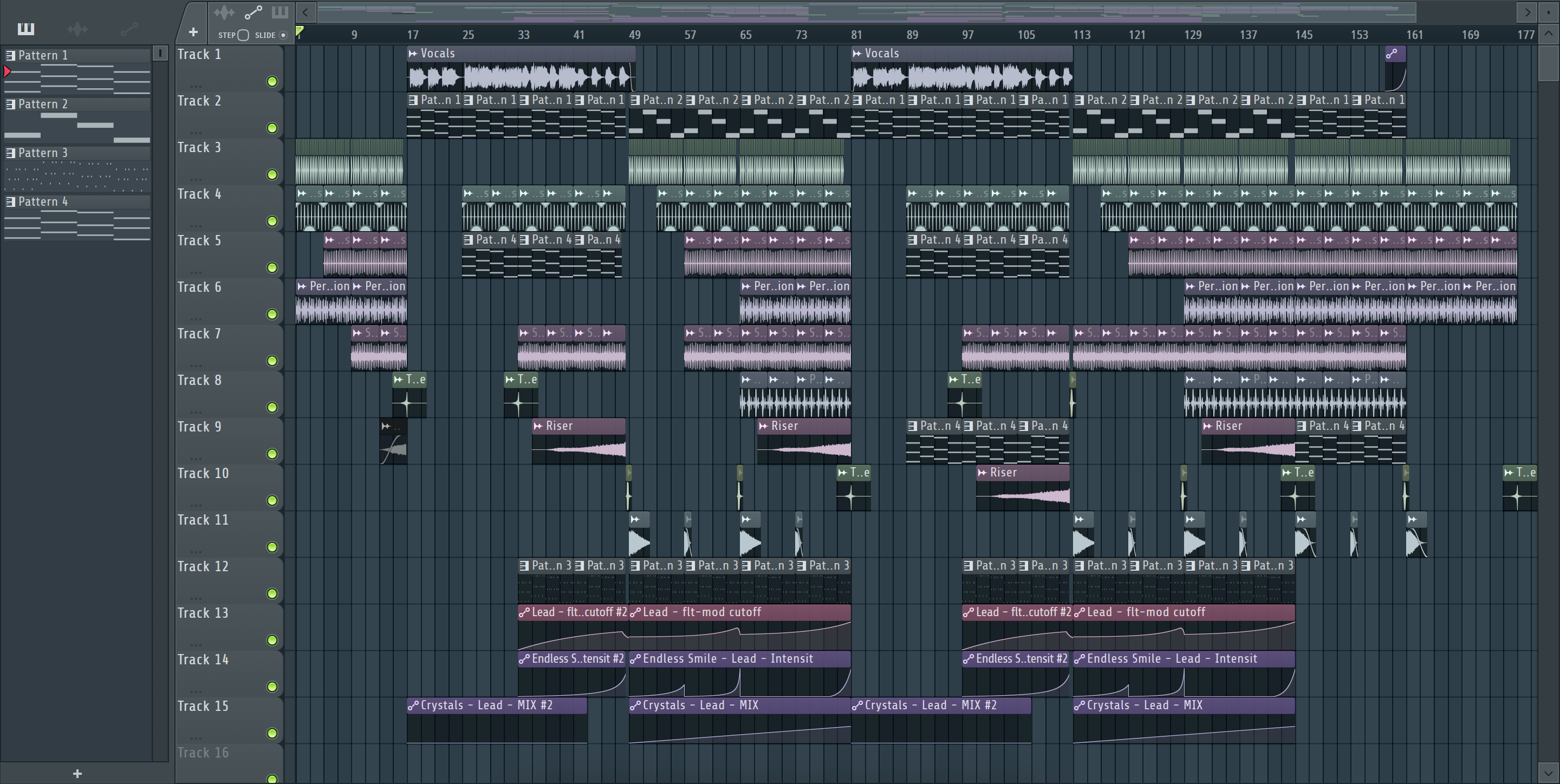Screen dimensions: 1560x784
Task: Open the menu icon of the Riser clip on Track 10
Action: coord(982,473)
